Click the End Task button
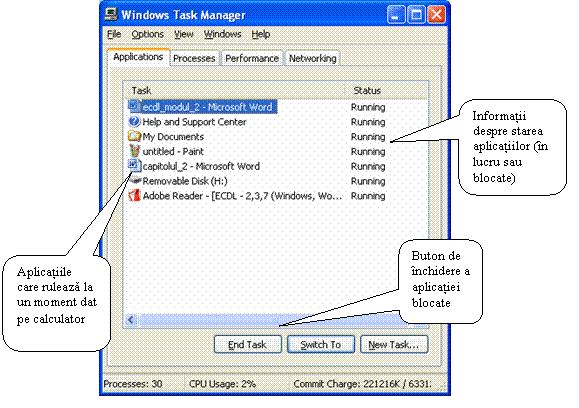 coord(247,344)
